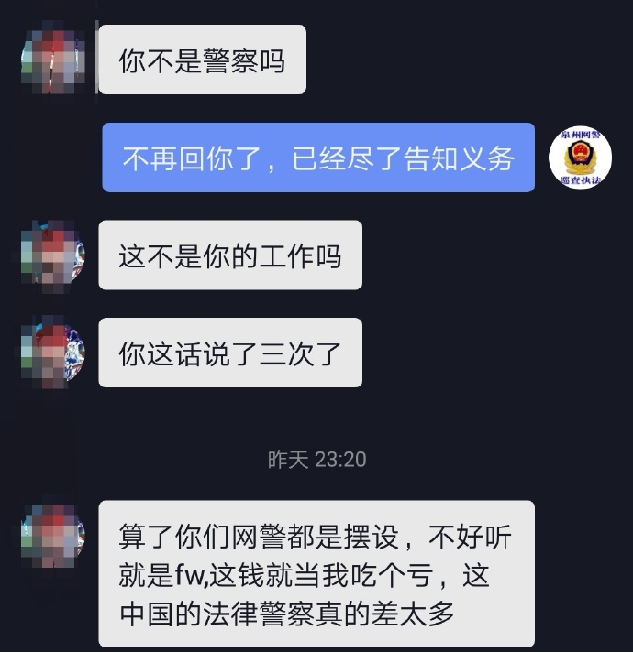Screen dimensions: 633x653
Task: Tap the pixelated avatar beside 你不是警察吗
Action: click(x=53, y=59)
